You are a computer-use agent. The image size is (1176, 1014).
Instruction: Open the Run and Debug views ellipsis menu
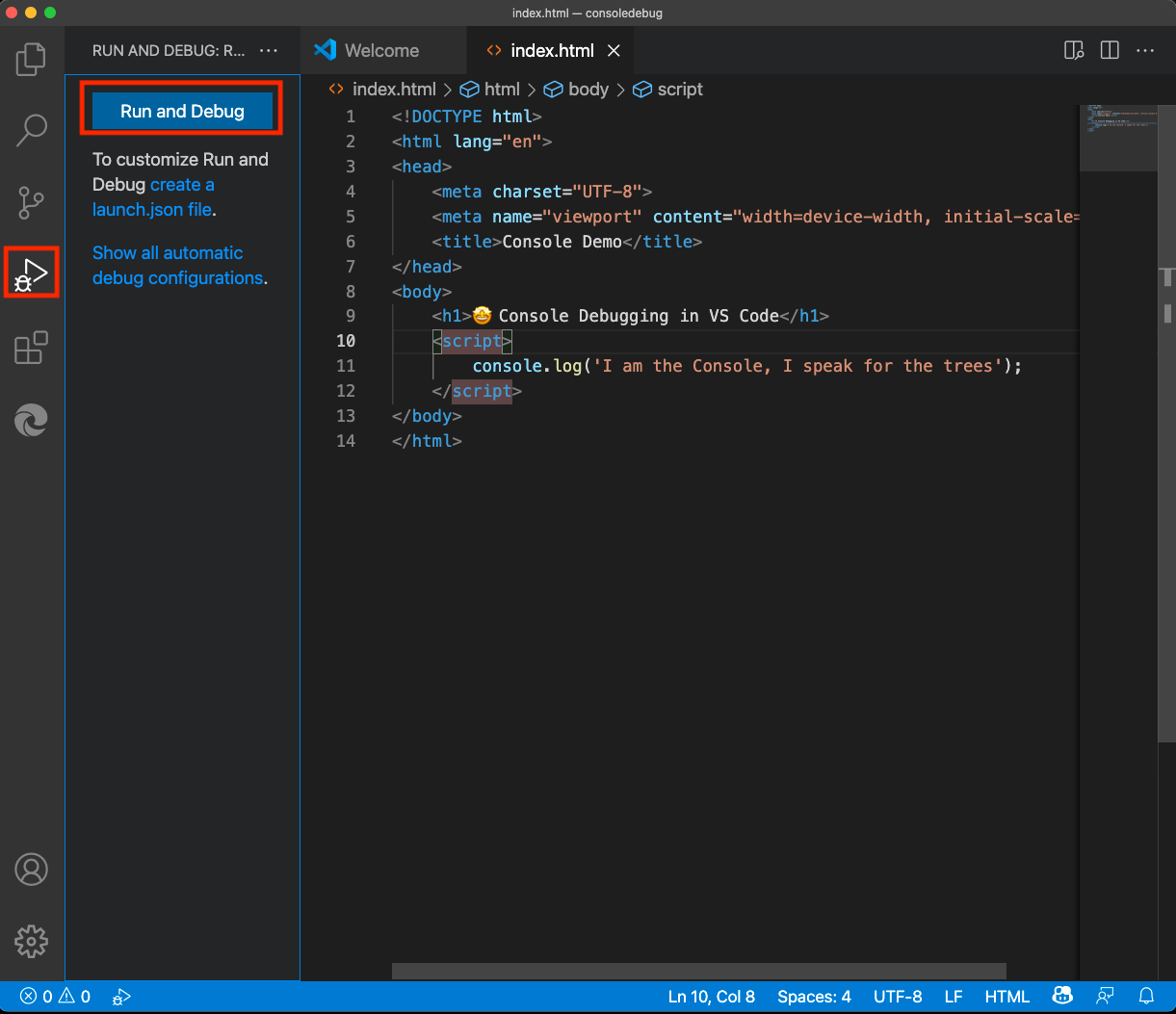269,50
